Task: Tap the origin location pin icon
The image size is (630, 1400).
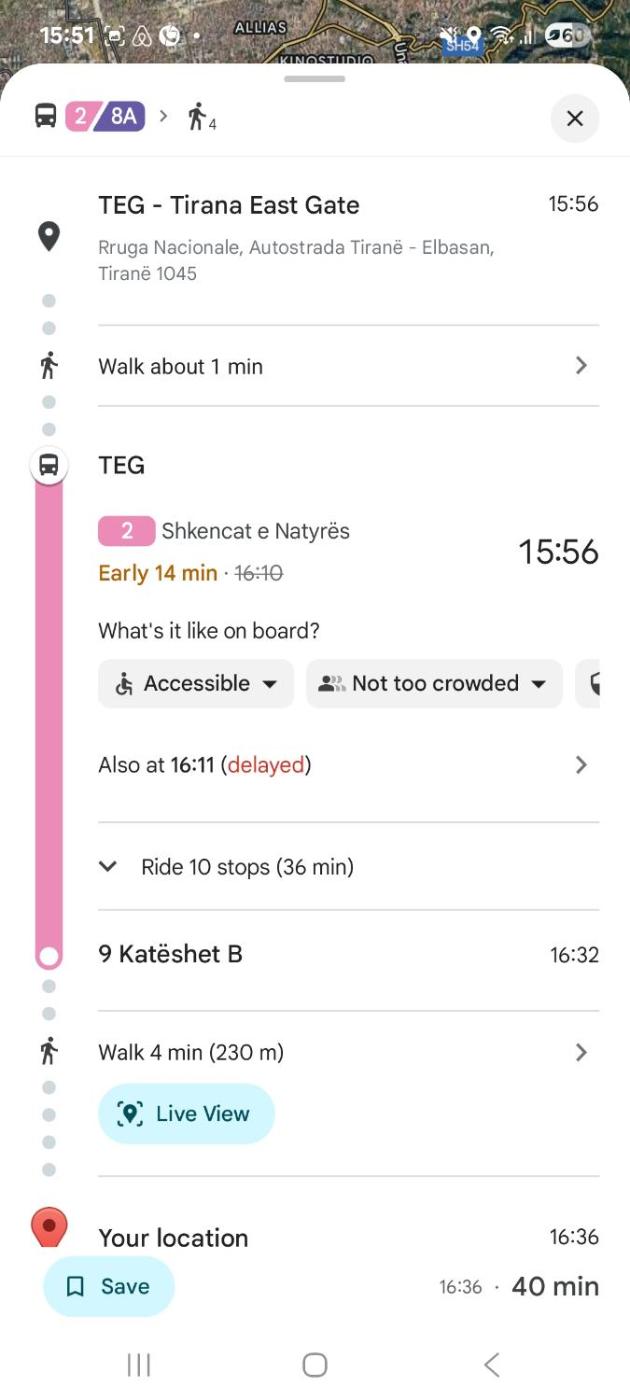Action: pos(49,237)
